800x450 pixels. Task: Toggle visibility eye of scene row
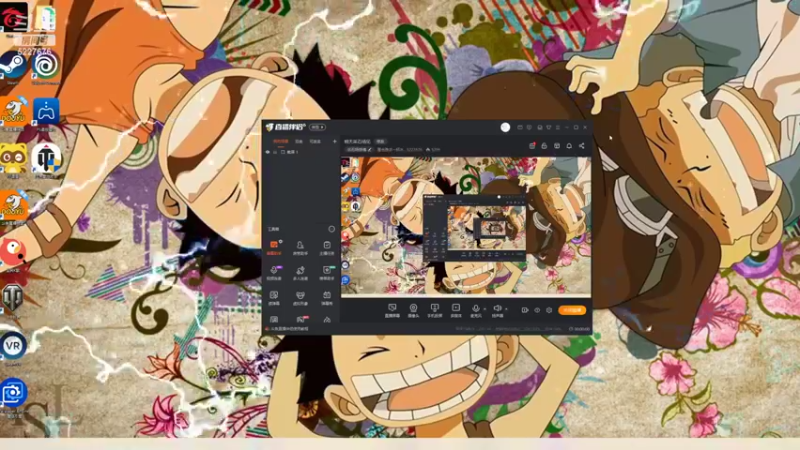tap(268, 152)
